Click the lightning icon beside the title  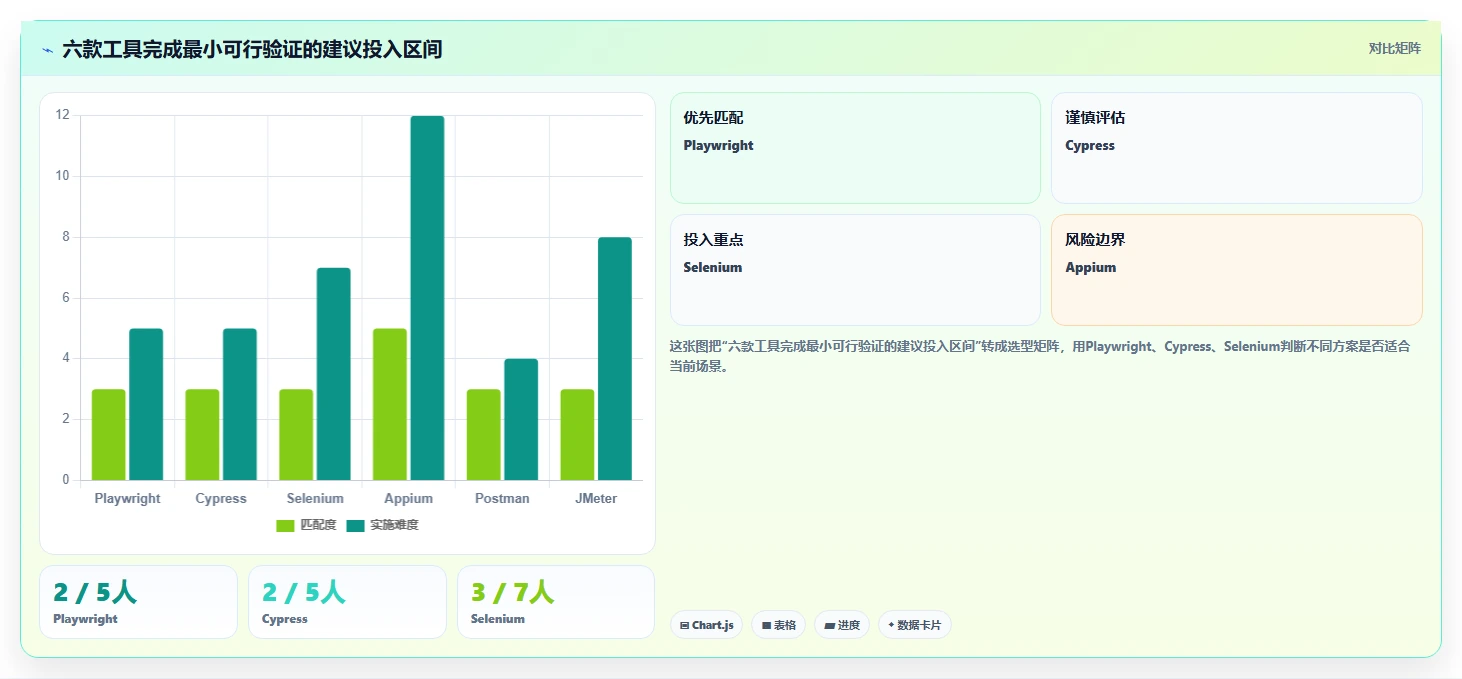point(47,50)
